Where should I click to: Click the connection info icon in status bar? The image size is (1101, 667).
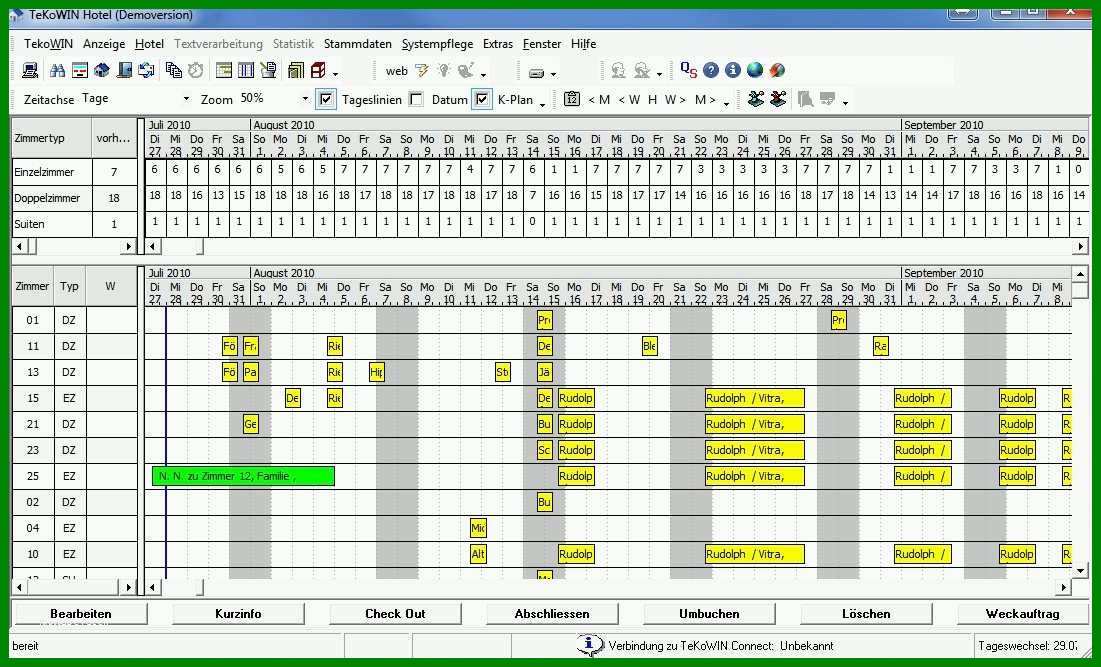(x=589, y=645)
